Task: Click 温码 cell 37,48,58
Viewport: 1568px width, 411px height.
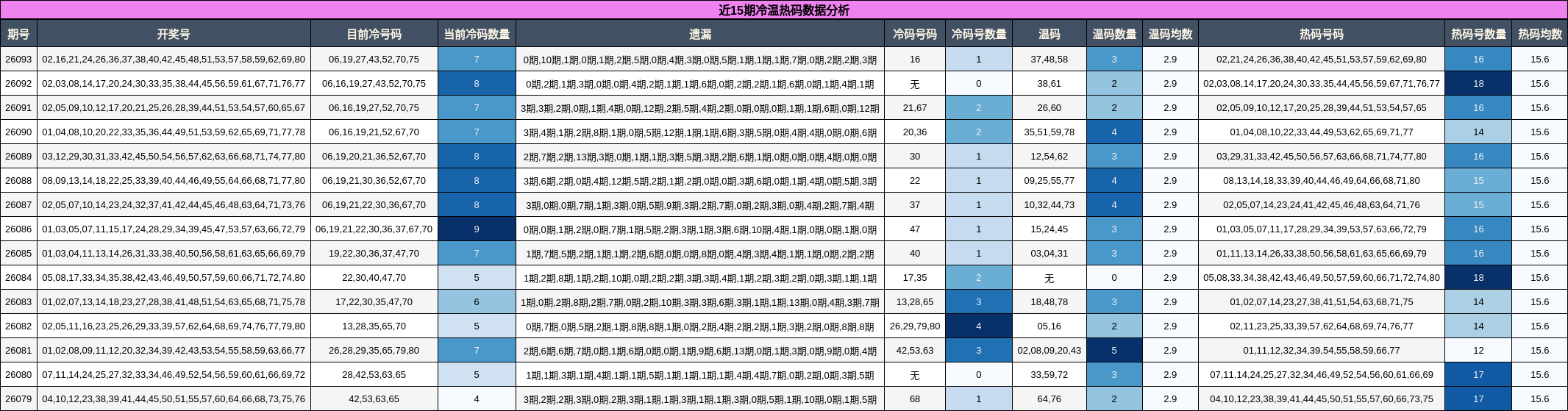Action: pos(1050,60)
